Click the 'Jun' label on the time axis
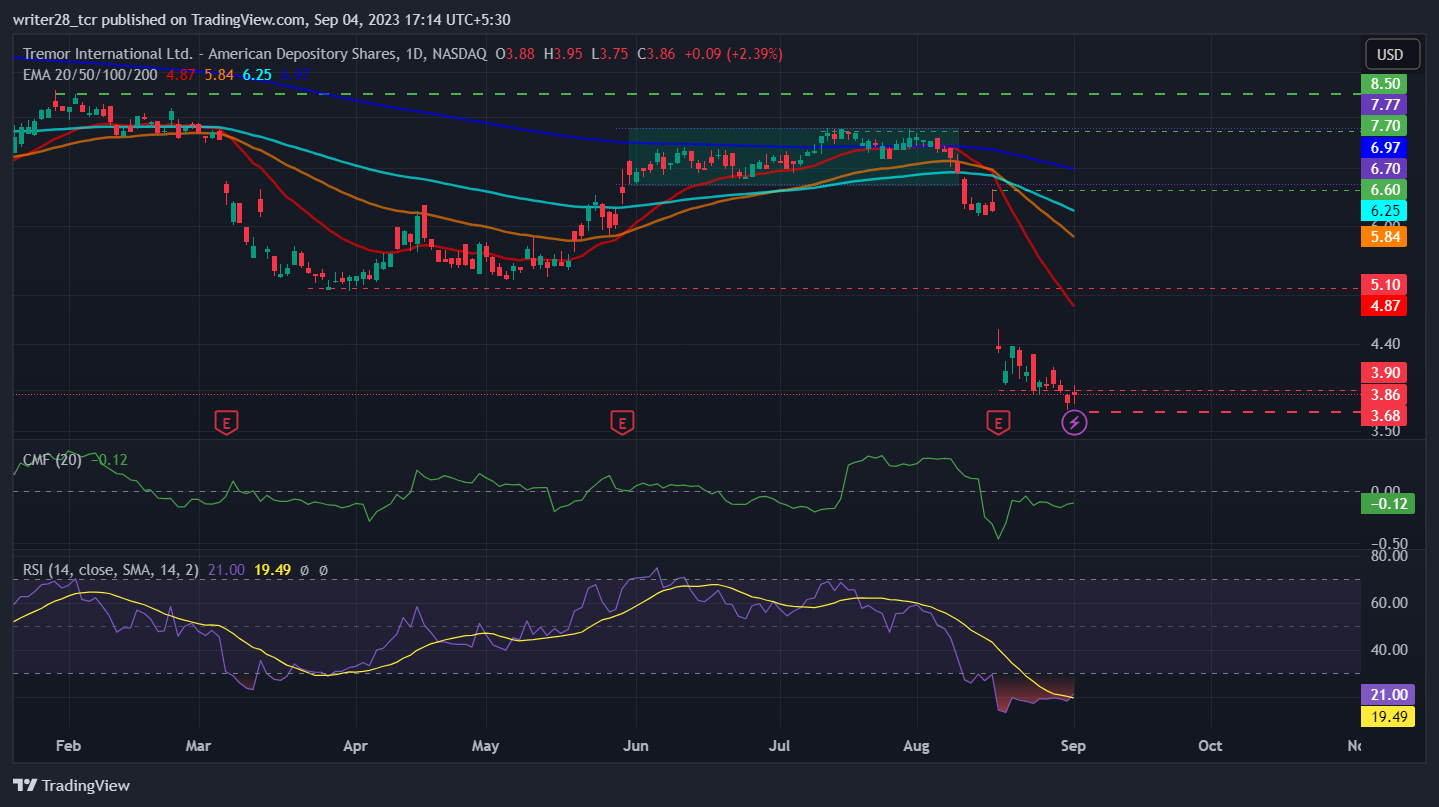 tap(635, 746)
